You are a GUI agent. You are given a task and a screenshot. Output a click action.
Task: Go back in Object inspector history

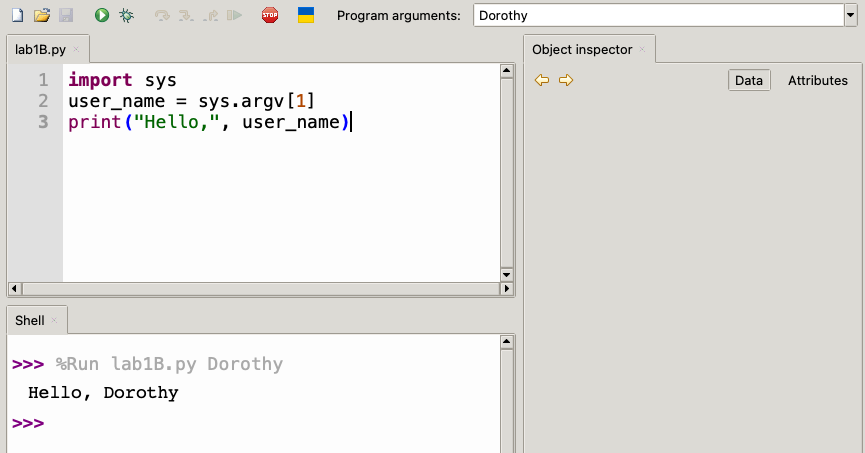(542, 80)
